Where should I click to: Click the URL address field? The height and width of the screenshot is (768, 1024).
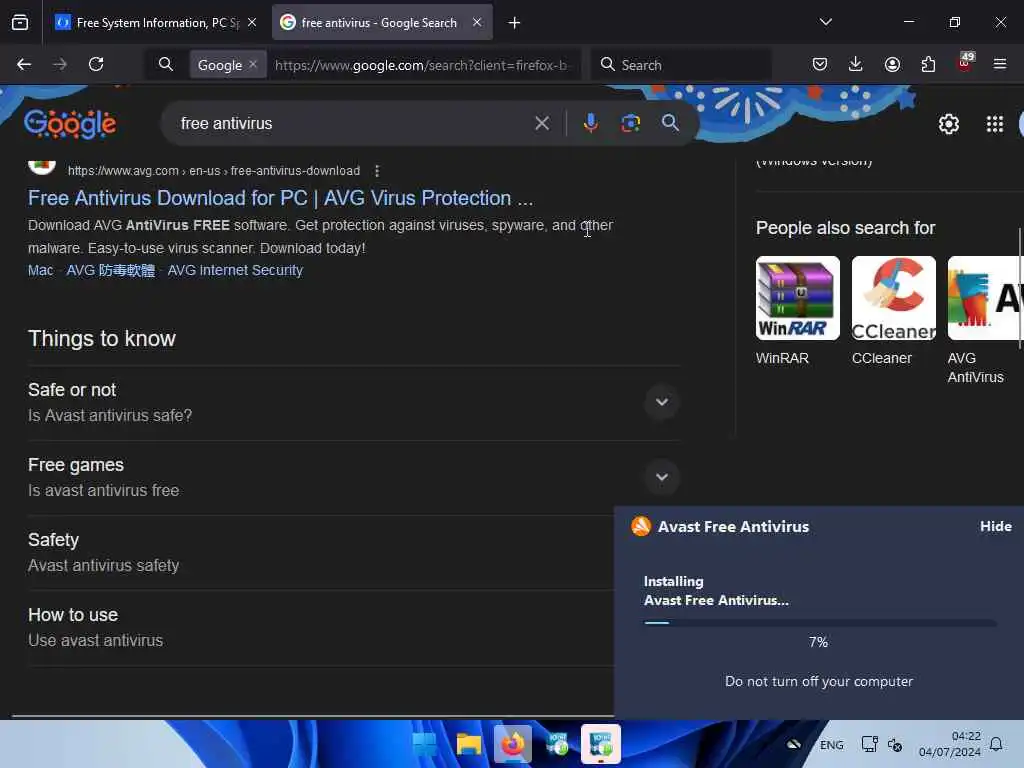pyautogui.click(x=422, y=65)
